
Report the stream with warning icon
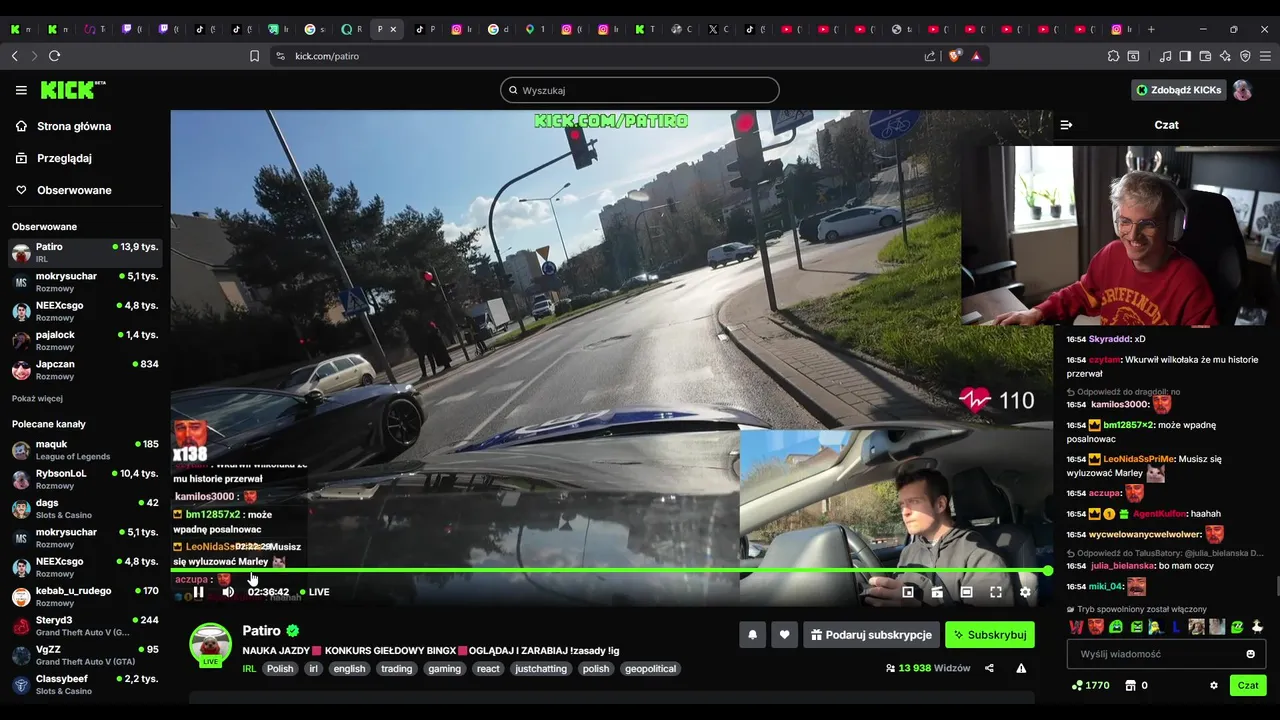(x=1021, y=668)
